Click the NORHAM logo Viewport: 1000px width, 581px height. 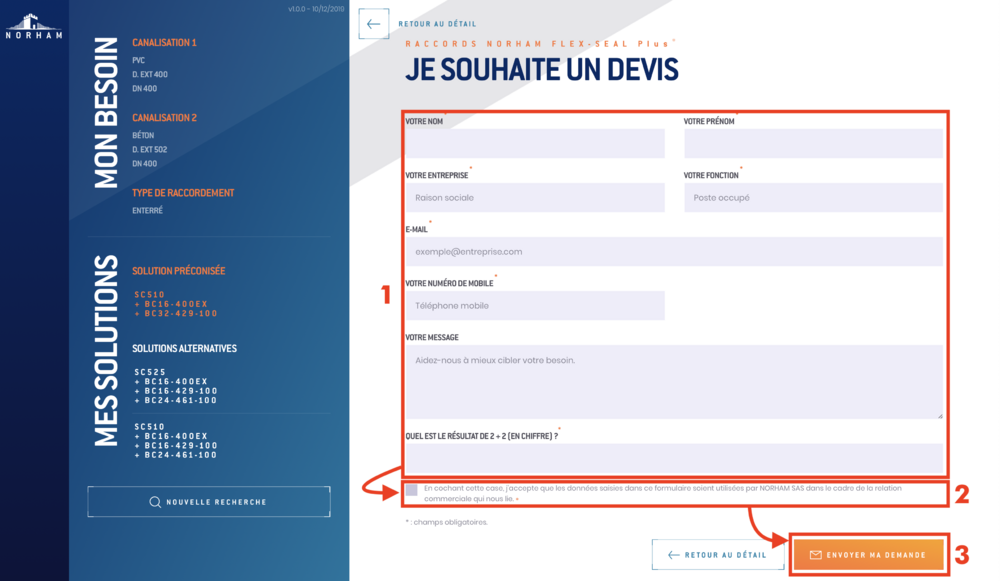[34, 26]
